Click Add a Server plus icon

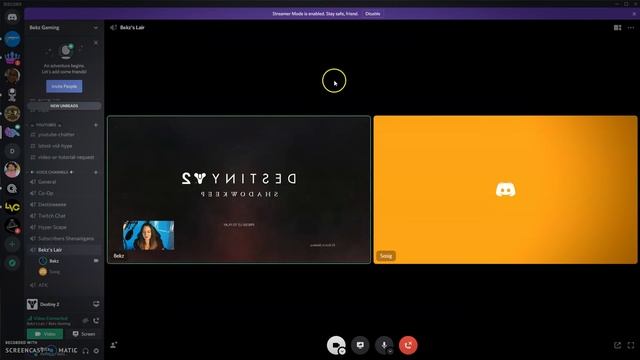click(x=12, y=244)
